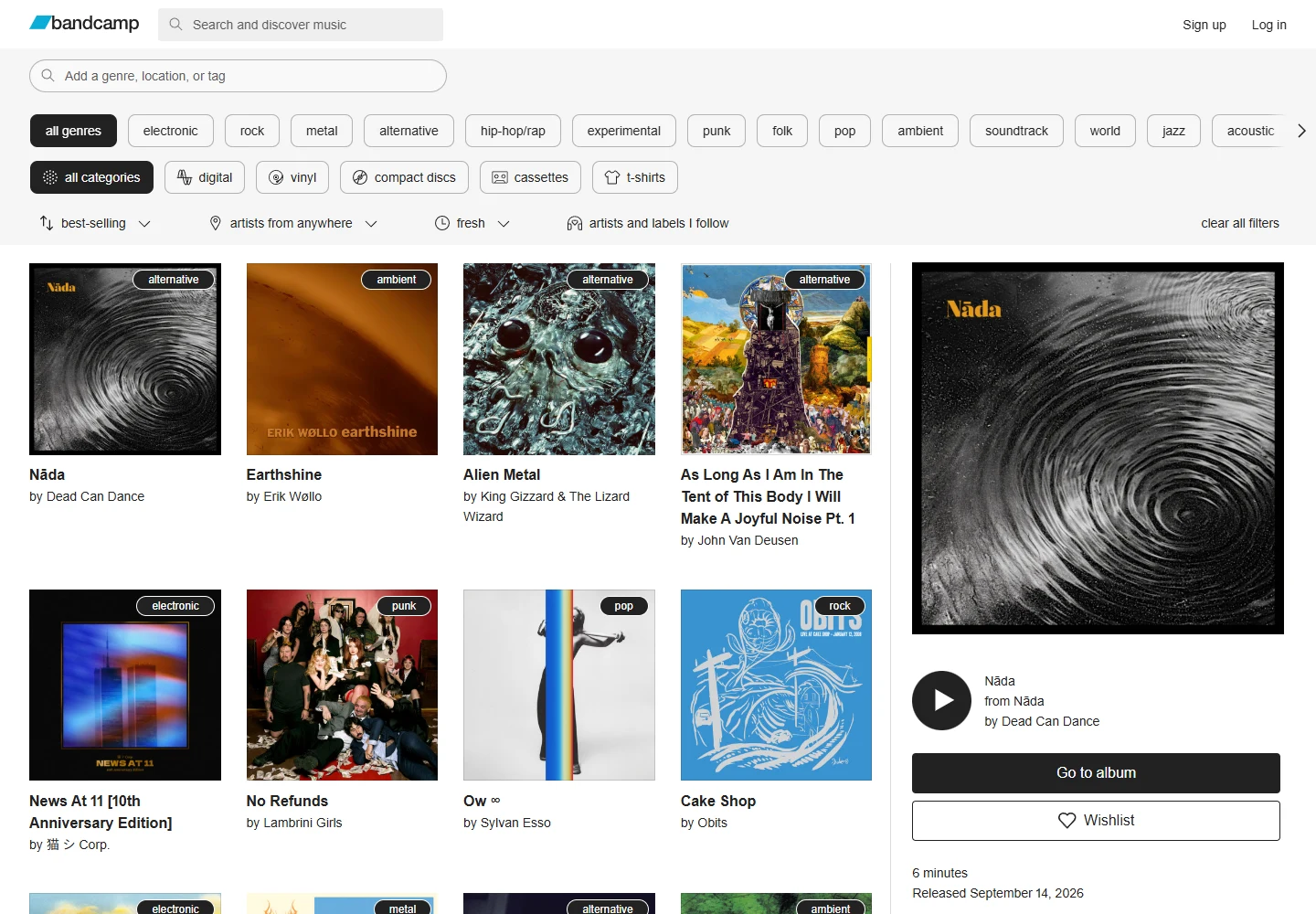Click Go to album button

[1096, 773]
